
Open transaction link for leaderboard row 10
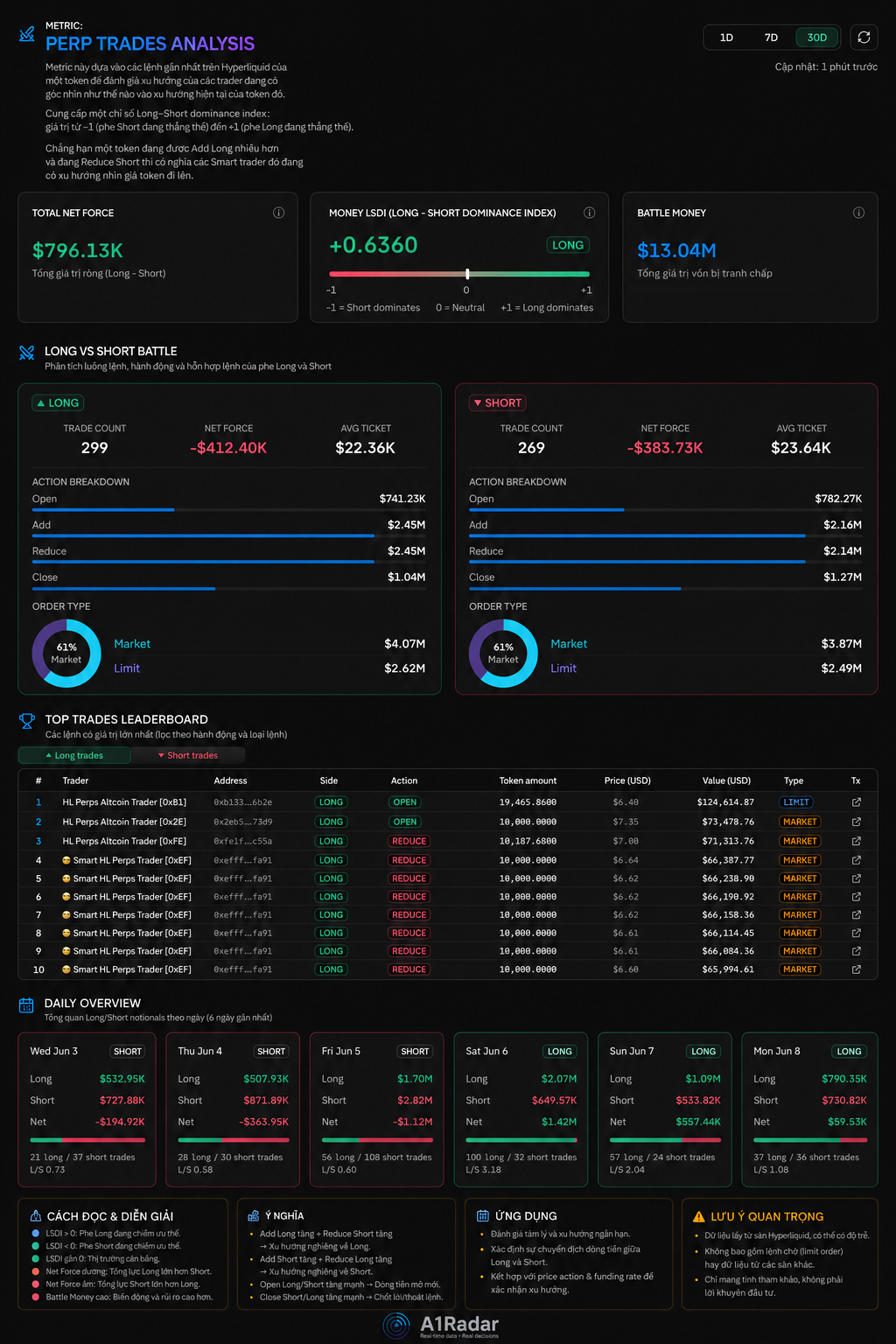coord(856,969)
